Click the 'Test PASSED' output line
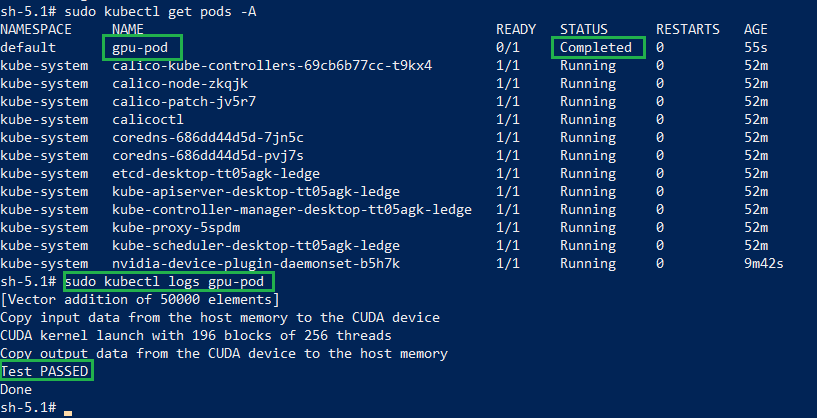The width and height of the screenshot is (817, 418). pos(46,371)
